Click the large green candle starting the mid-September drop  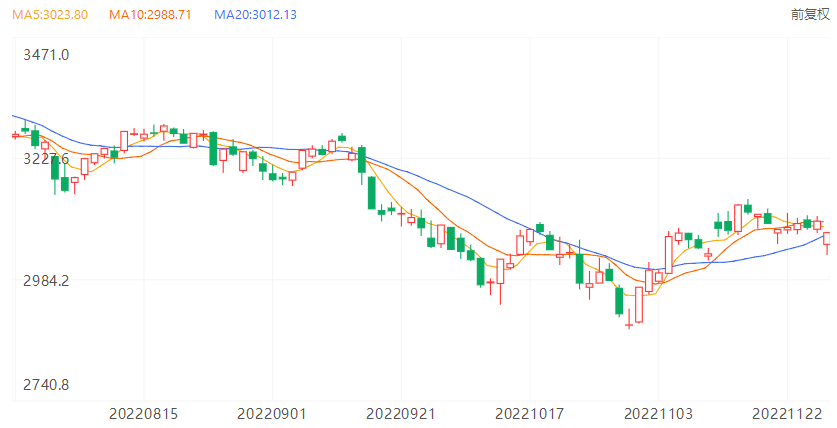tap(372, 192)
